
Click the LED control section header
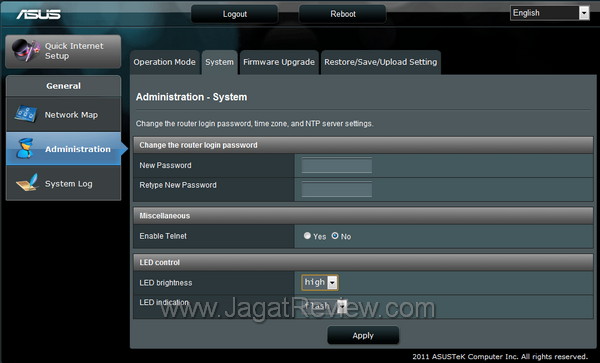363,262
